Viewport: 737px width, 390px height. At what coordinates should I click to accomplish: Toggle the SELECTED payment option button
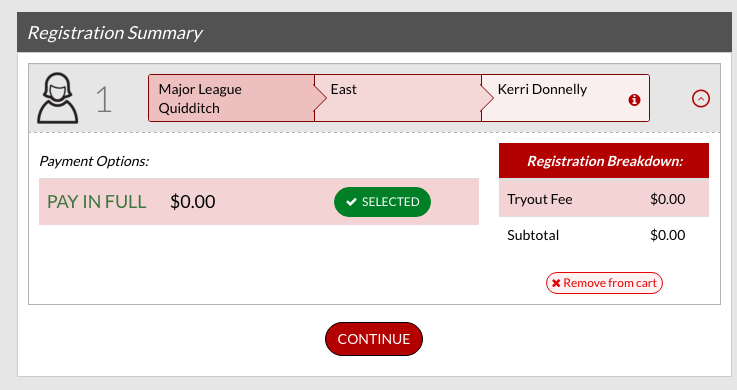tap(382, 202)
